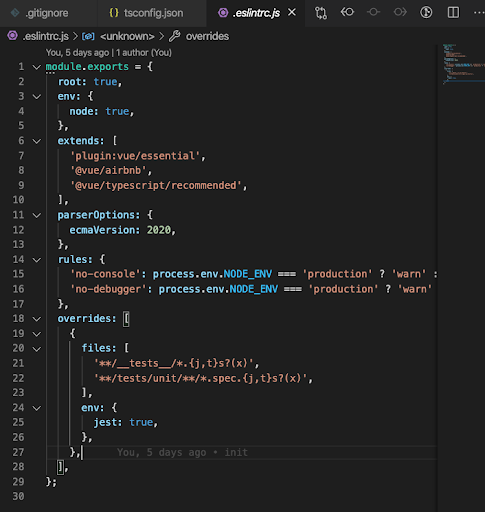
Task: Switch to the .gitignore tab
Action: coord(48,13)
